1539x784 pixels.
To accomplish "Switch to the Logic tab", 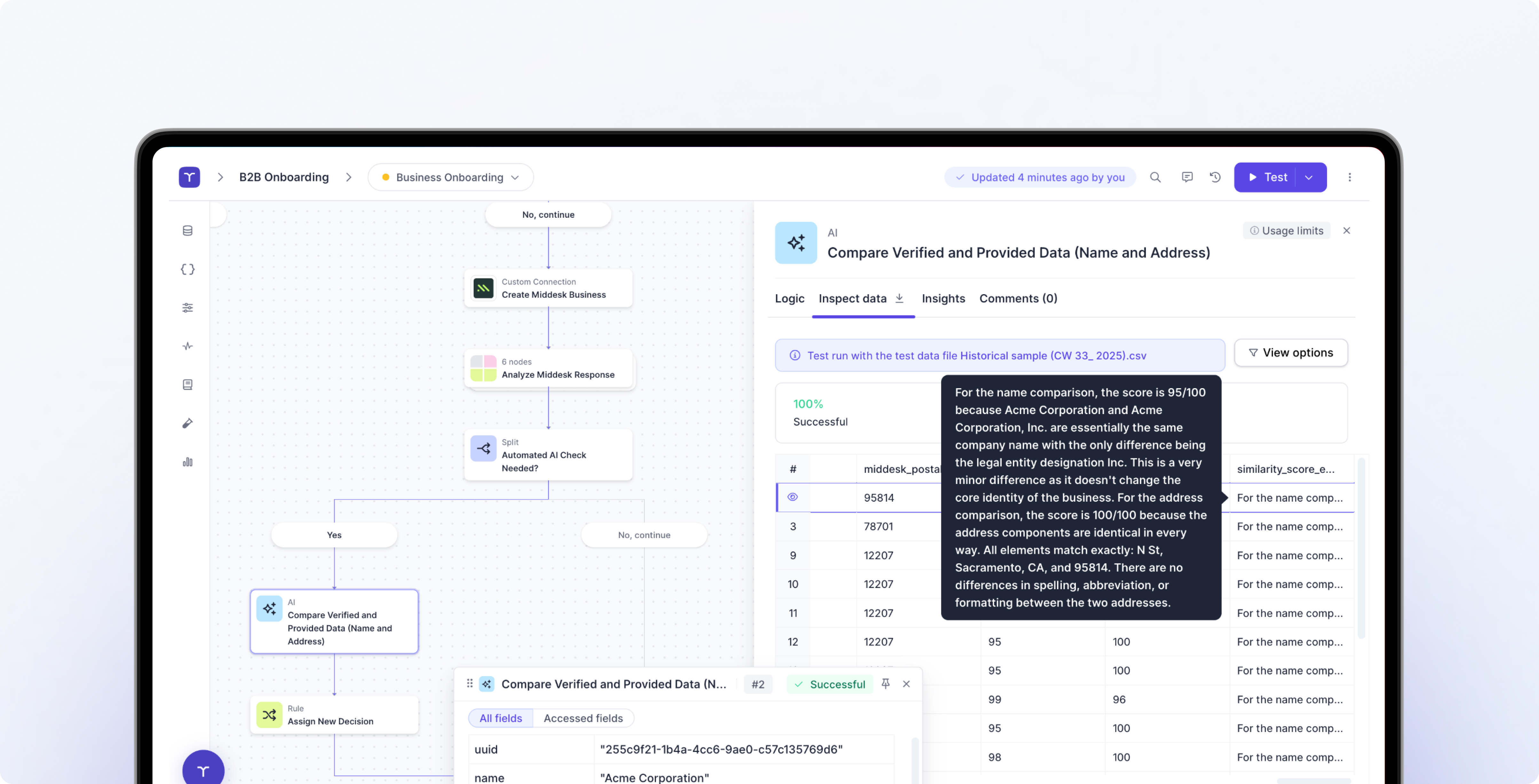I will [789, 299].
